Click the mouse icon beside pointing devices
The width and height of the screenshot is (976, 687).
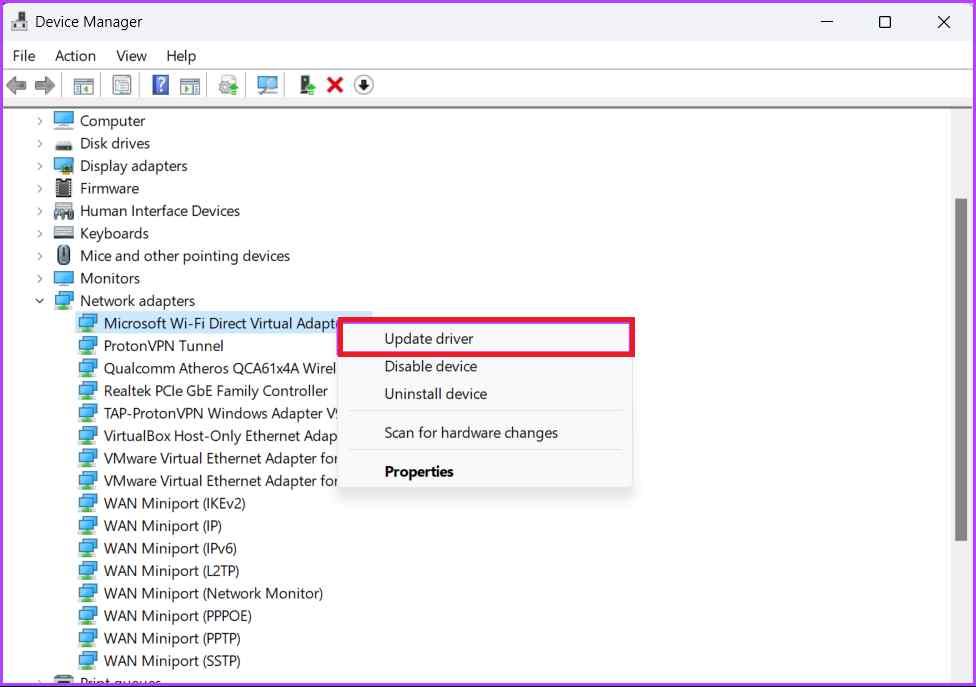click(63, 255)
